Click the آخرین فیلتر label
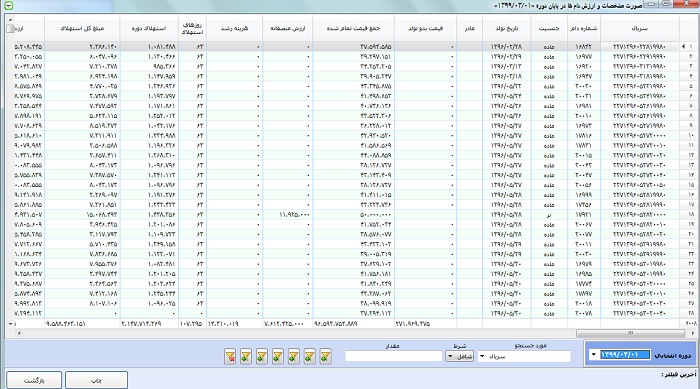This screenshot has height=389, width=700. click(678, 375)
